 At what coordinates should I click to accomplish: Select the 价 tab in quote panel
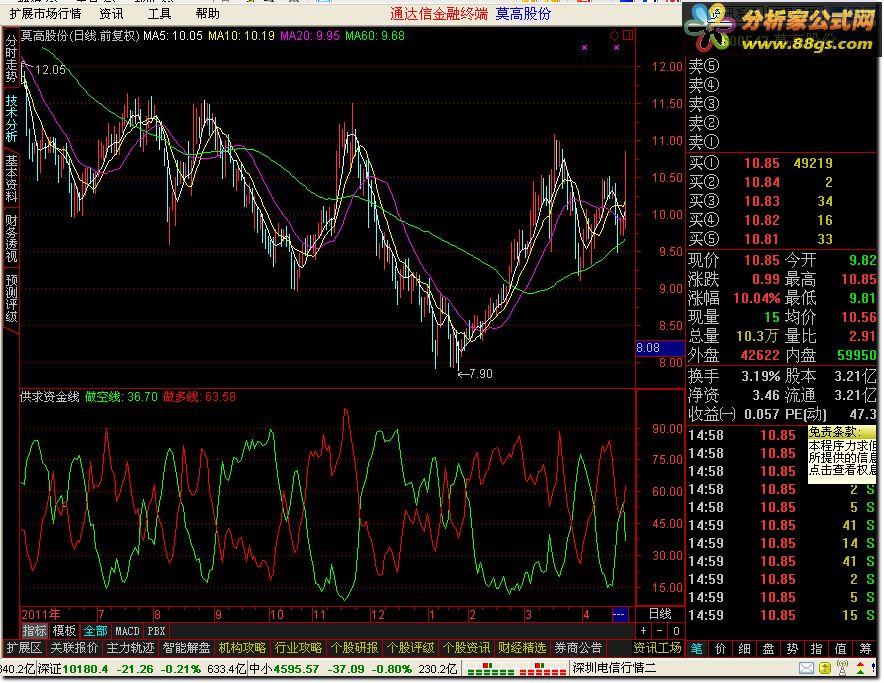[721, 649]
